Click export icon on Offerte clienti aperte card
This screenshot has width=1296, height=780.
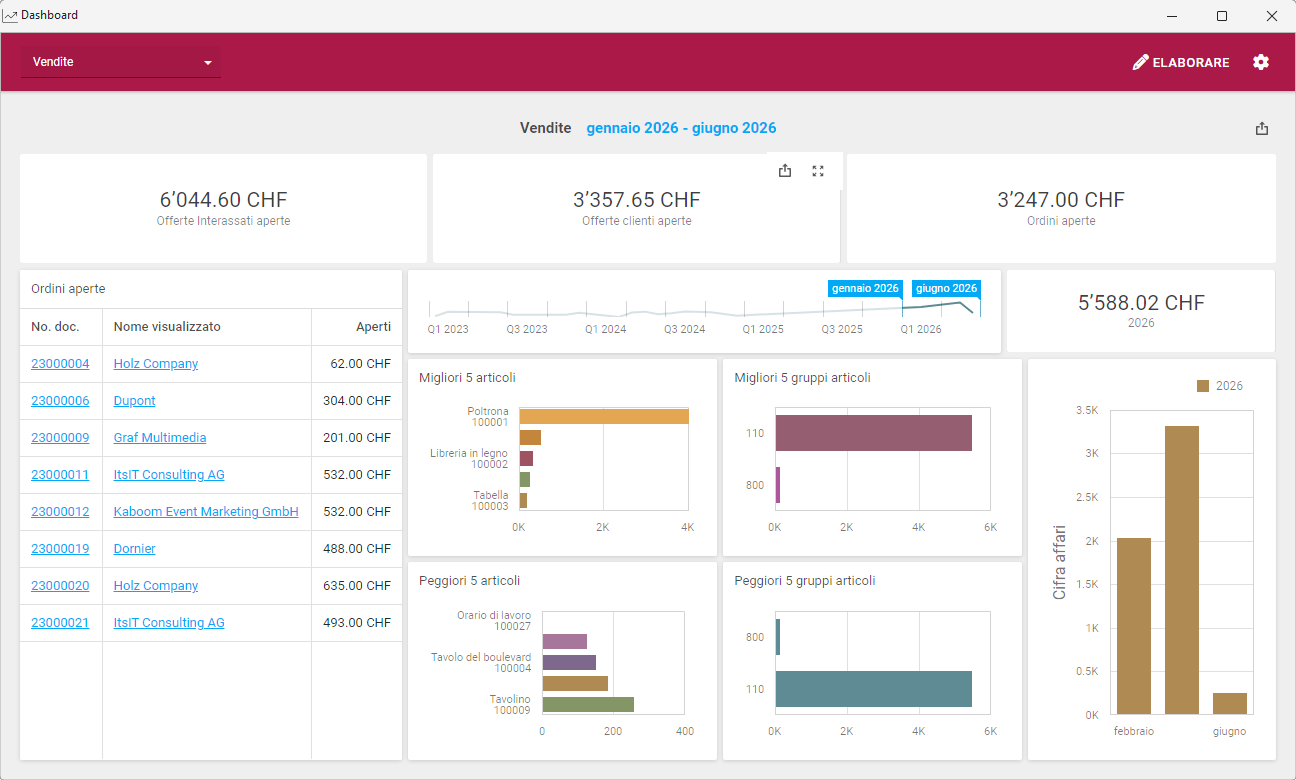785,171
